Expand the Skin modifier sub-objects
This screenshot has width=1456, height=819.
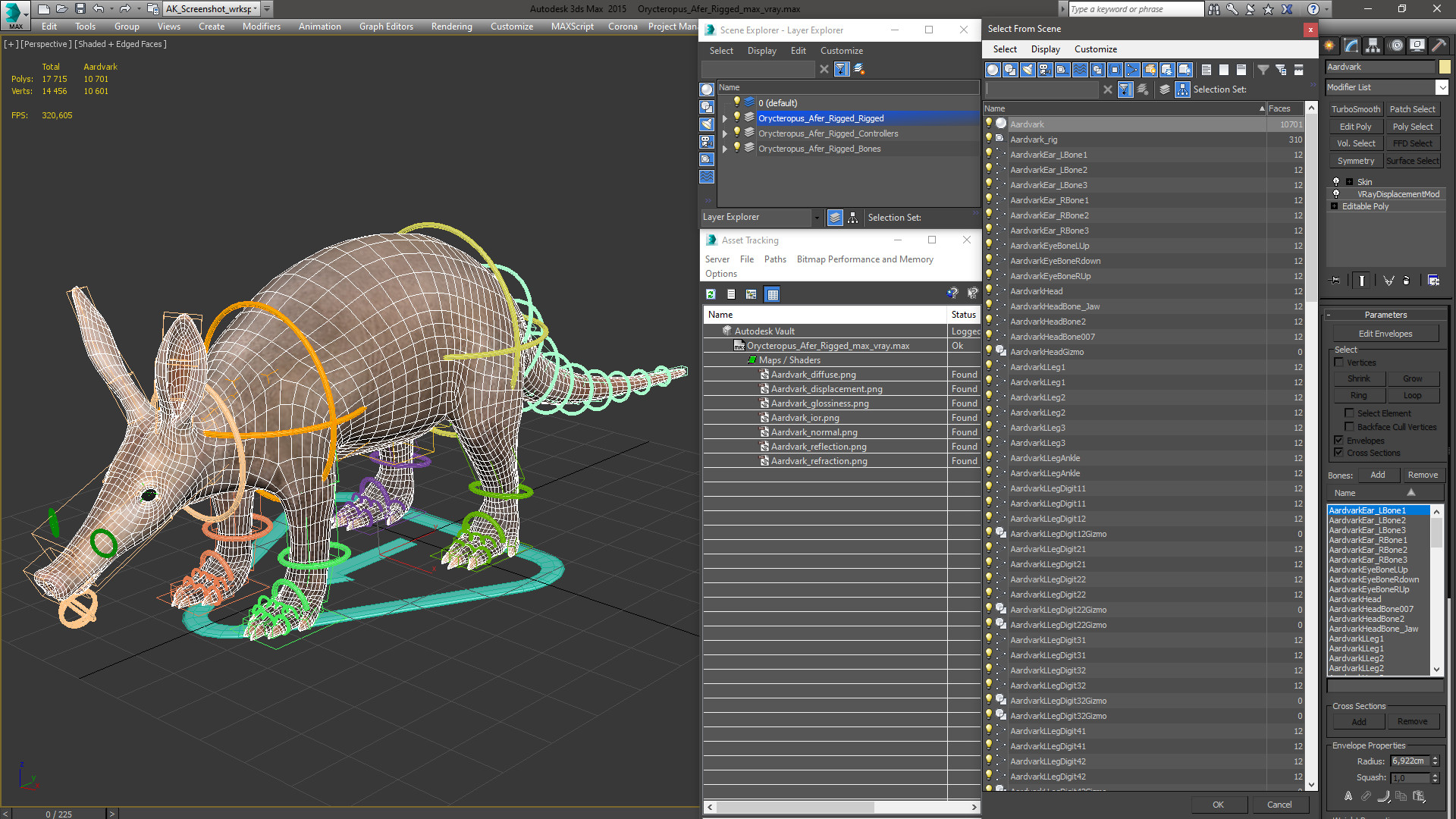point(1349,182)
